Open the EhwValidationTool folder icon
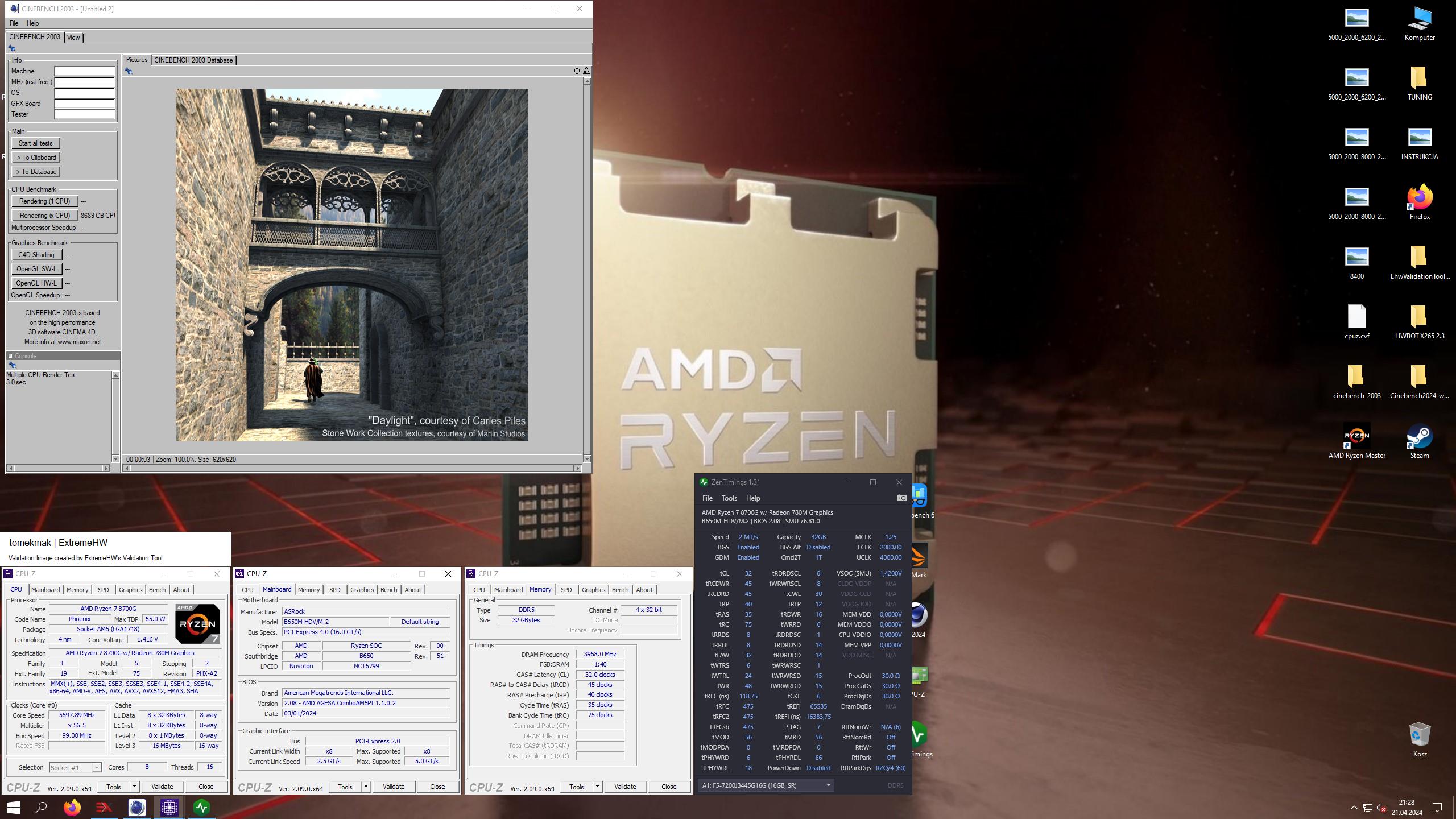Image resolution: width=1456 pixels, height=819 pixels. [x=1420, y=263]
